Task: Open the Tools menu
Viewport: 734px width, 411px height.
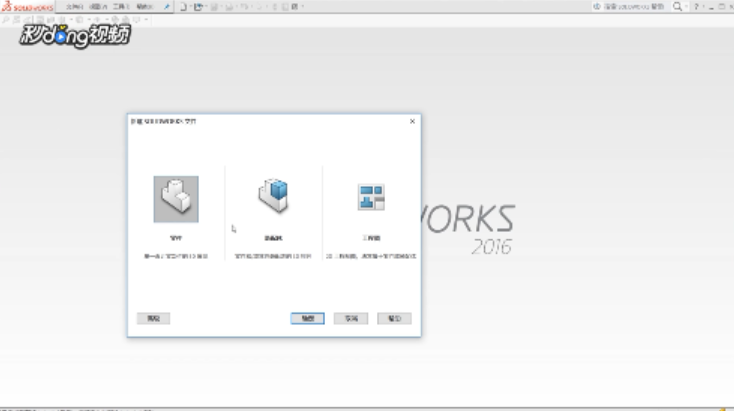Action: tap(121, 7)
